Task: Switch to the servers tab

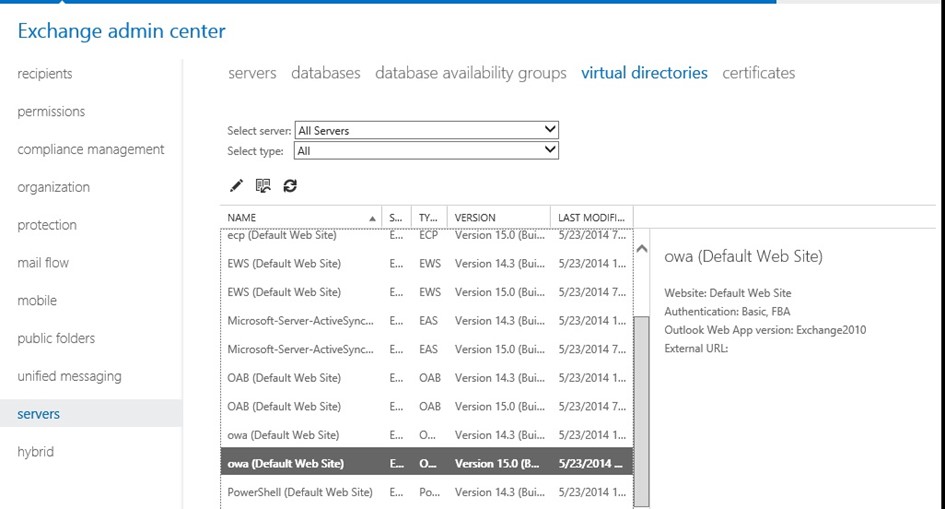Action: click(x=252, y=73)
